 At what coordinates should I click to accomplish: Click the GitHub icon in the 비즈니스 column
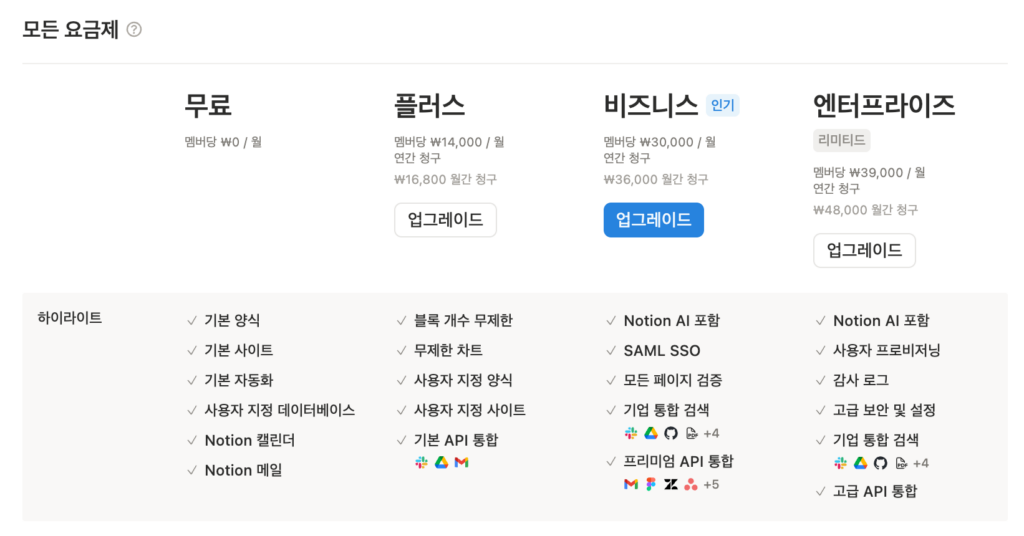pyautogui.click(x=671, y=433)
